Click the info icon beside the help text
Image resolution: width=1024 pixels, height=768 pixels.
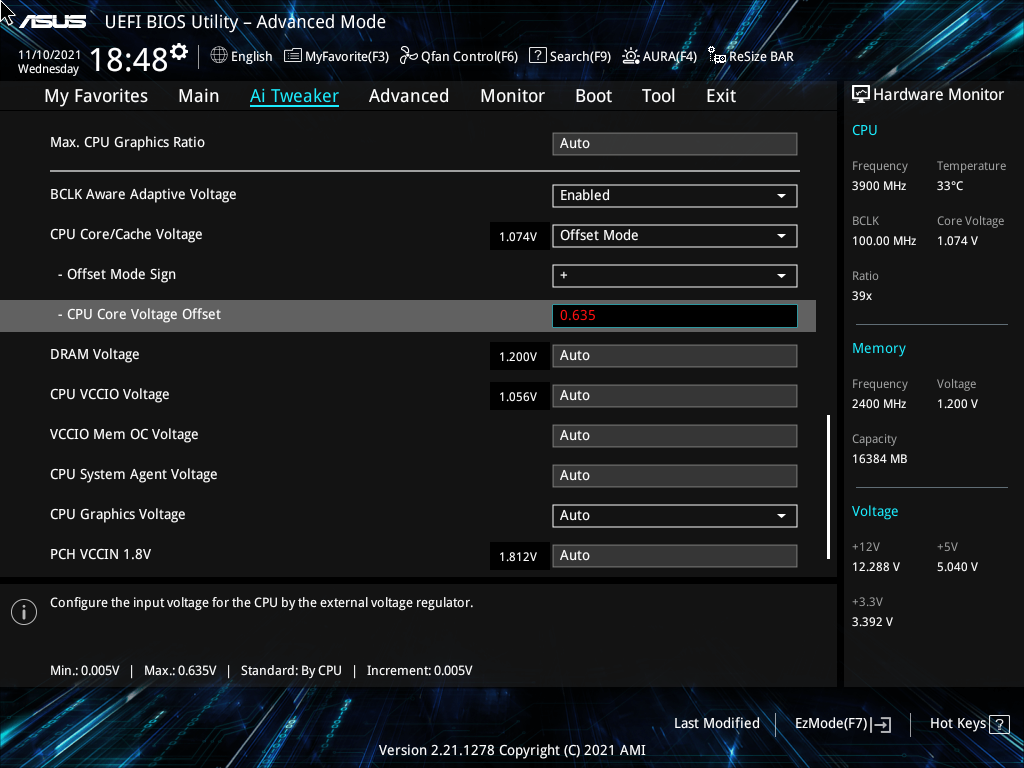click(24, 612)
